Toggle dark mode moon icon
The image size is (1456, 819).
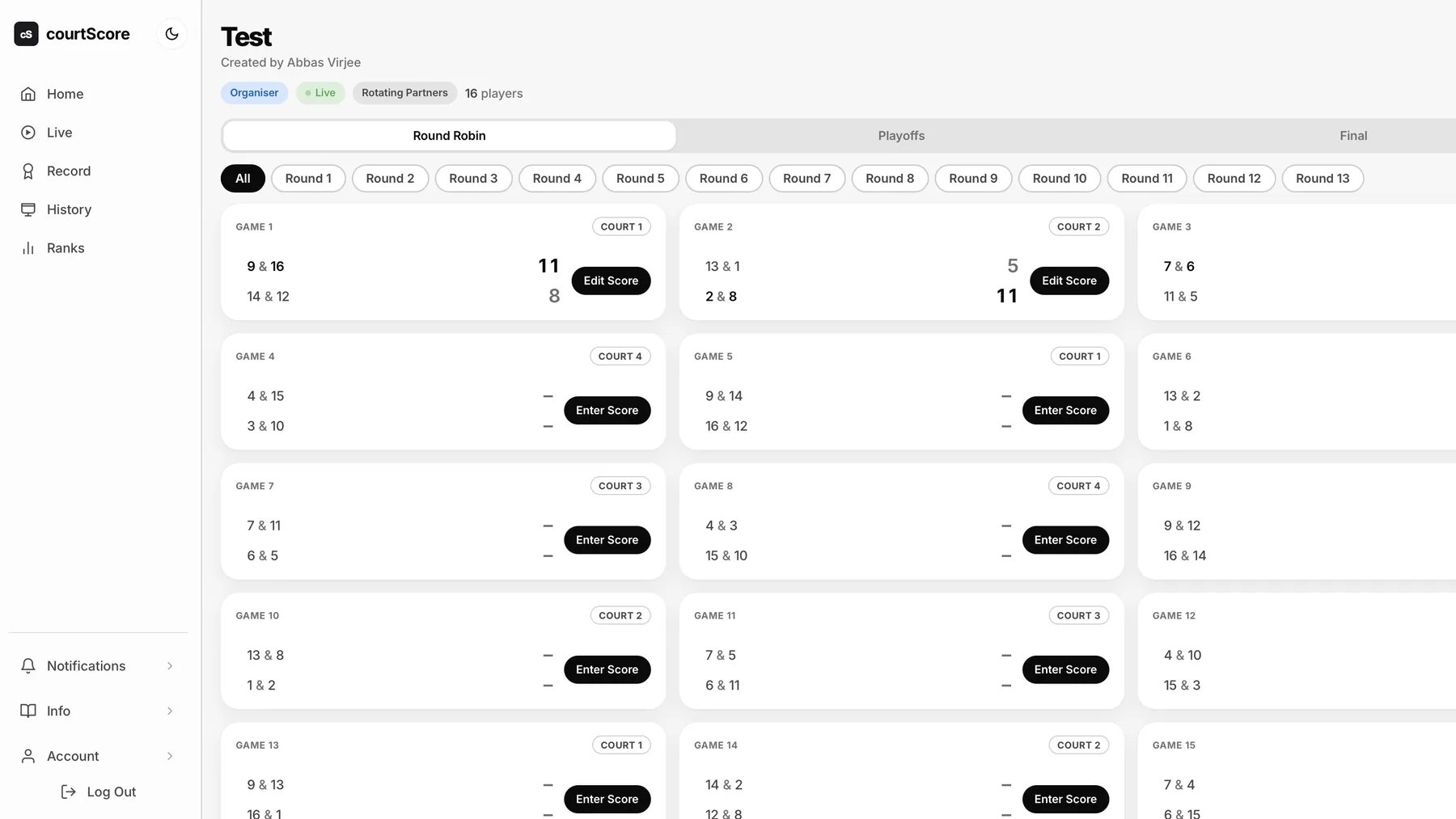click(x=171, y=34)
